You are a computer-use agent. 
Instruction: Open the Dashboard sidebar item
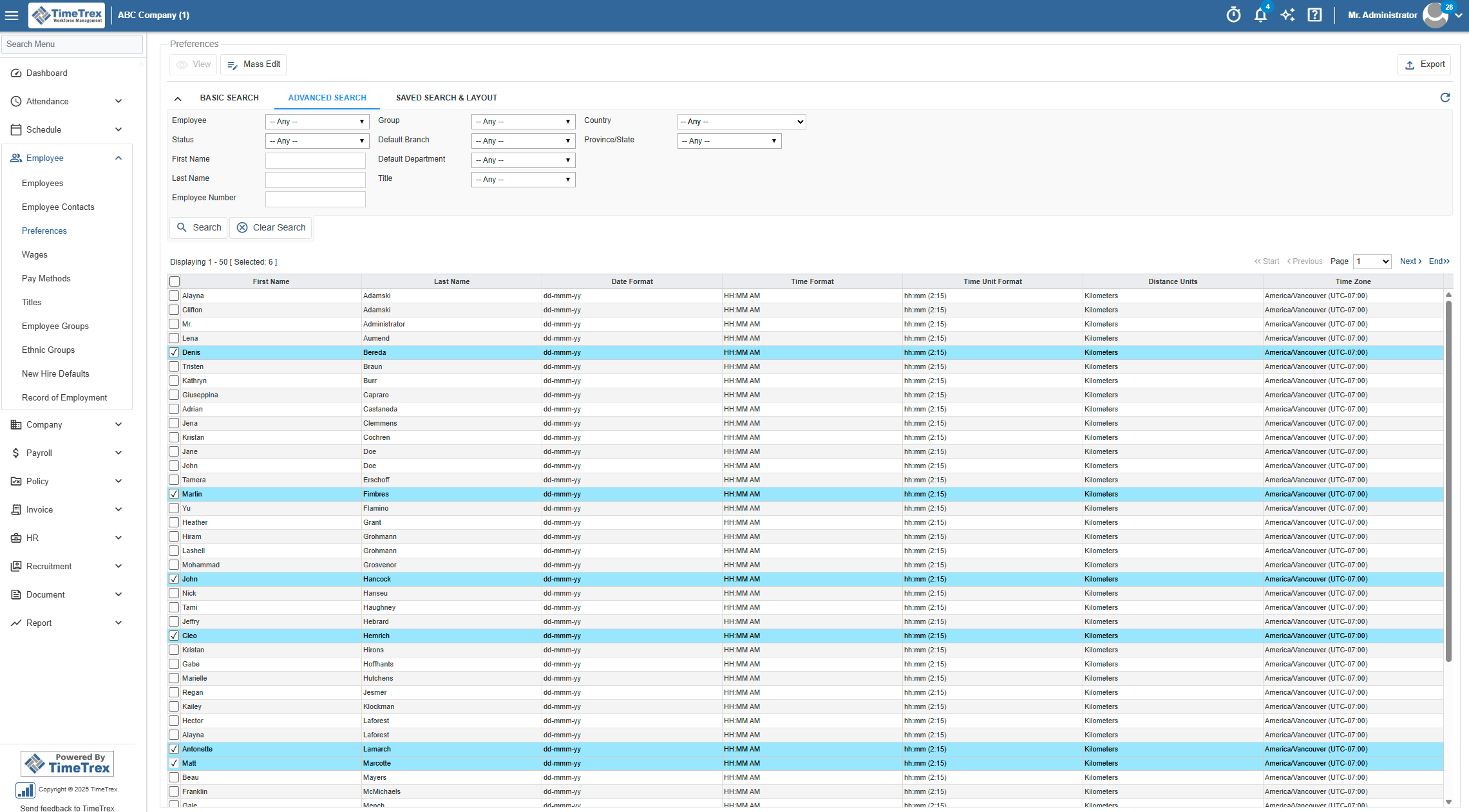pos(46,73)
